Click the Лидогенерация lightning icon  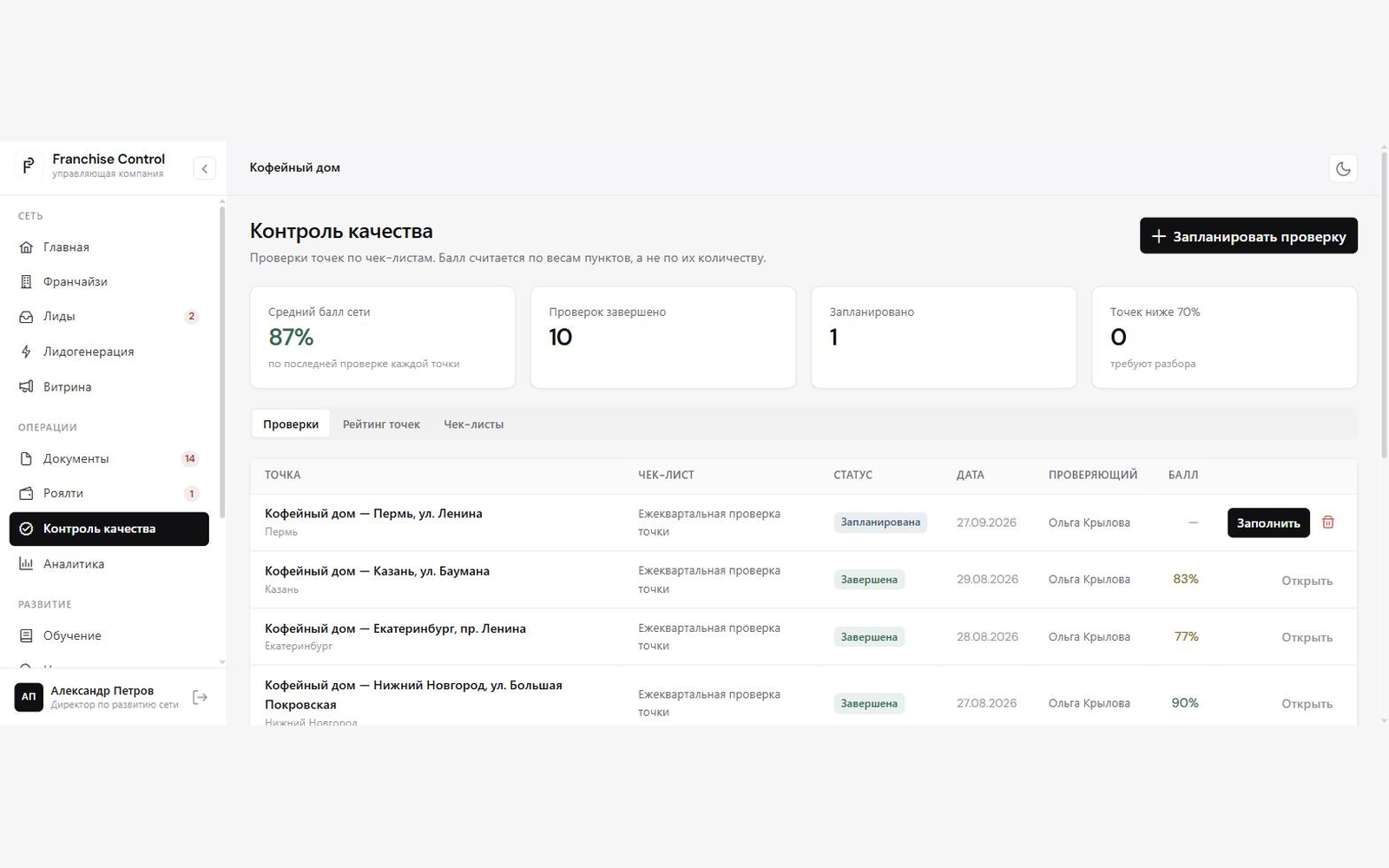point(26,352)
